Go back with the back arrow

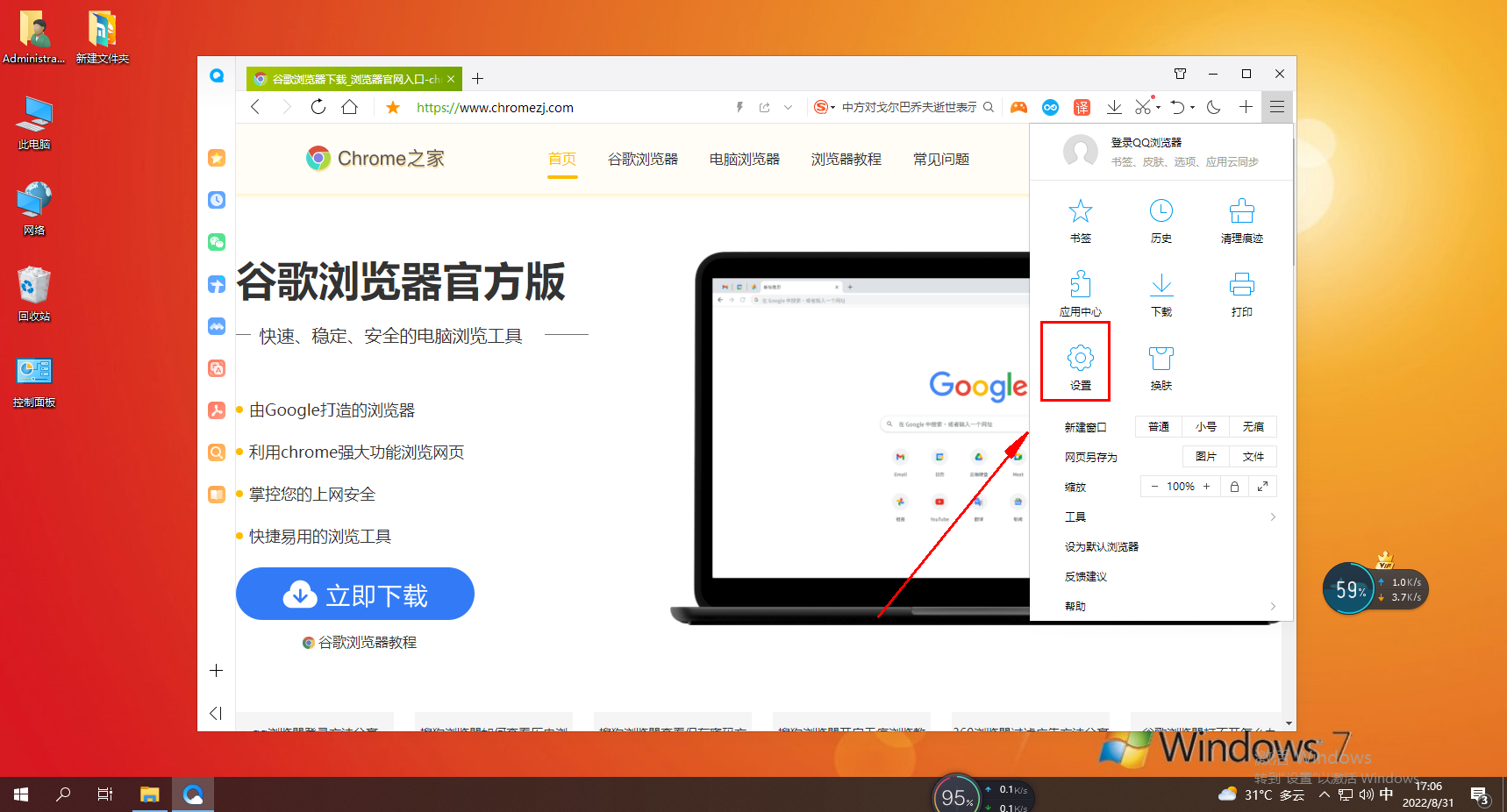[x=255, y=107]
